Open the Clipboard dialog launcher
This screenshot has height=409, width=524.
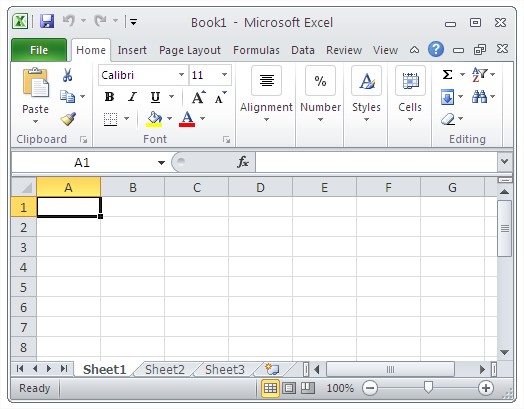tap(83, 140)
